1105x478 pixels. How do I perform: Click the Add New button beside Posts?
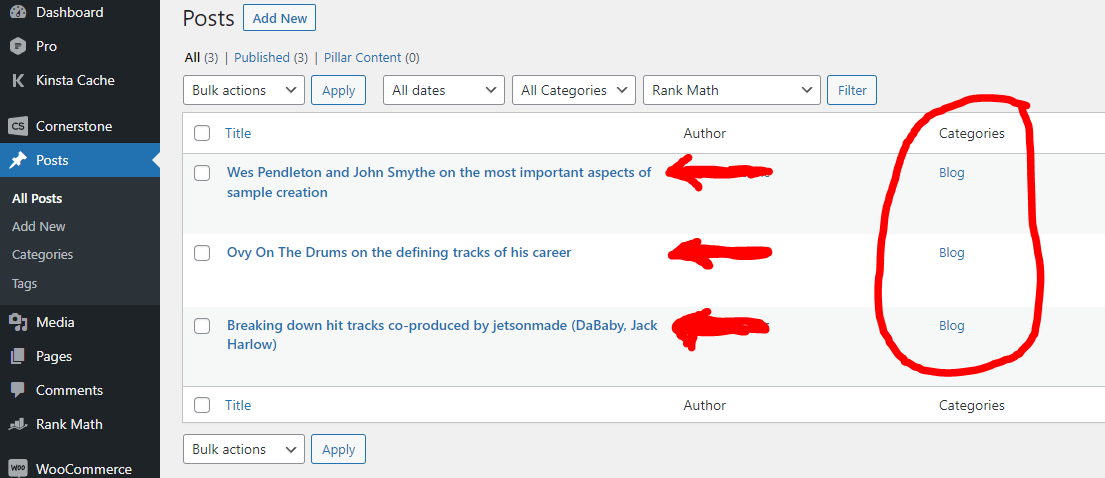[x=279, y=18]
